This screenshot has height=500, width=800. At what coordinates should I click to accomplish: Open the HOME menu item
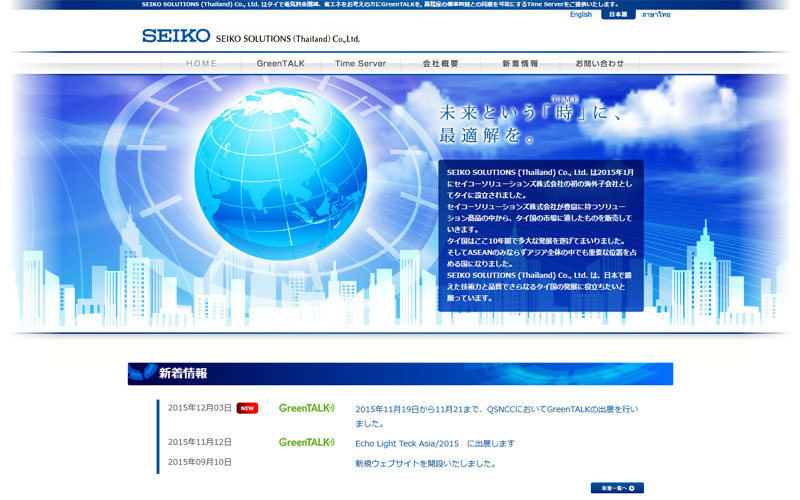[x=202, y=64]
